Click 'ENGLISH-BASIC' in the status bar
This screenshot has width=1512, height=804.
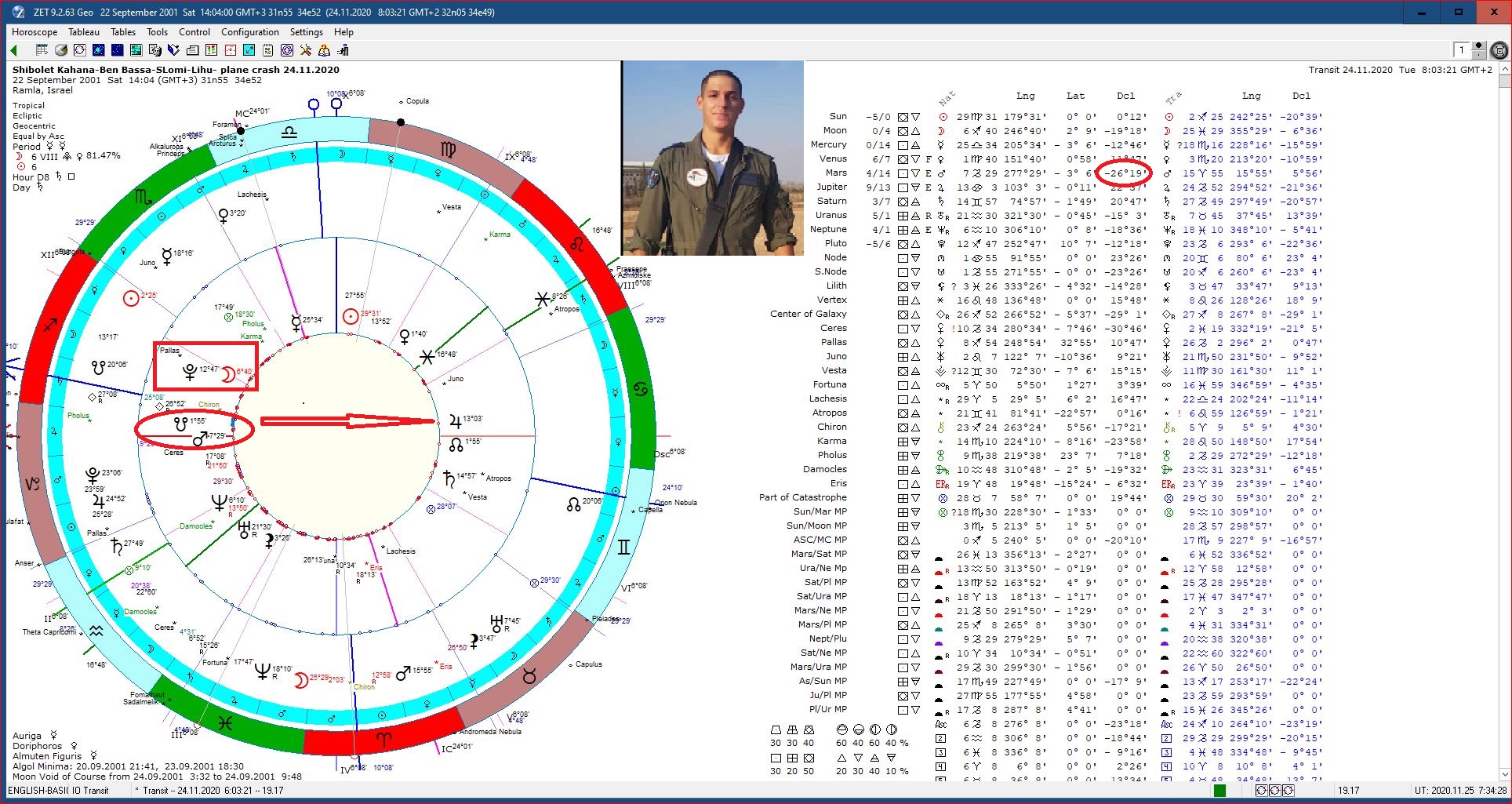tap(39, 791)
